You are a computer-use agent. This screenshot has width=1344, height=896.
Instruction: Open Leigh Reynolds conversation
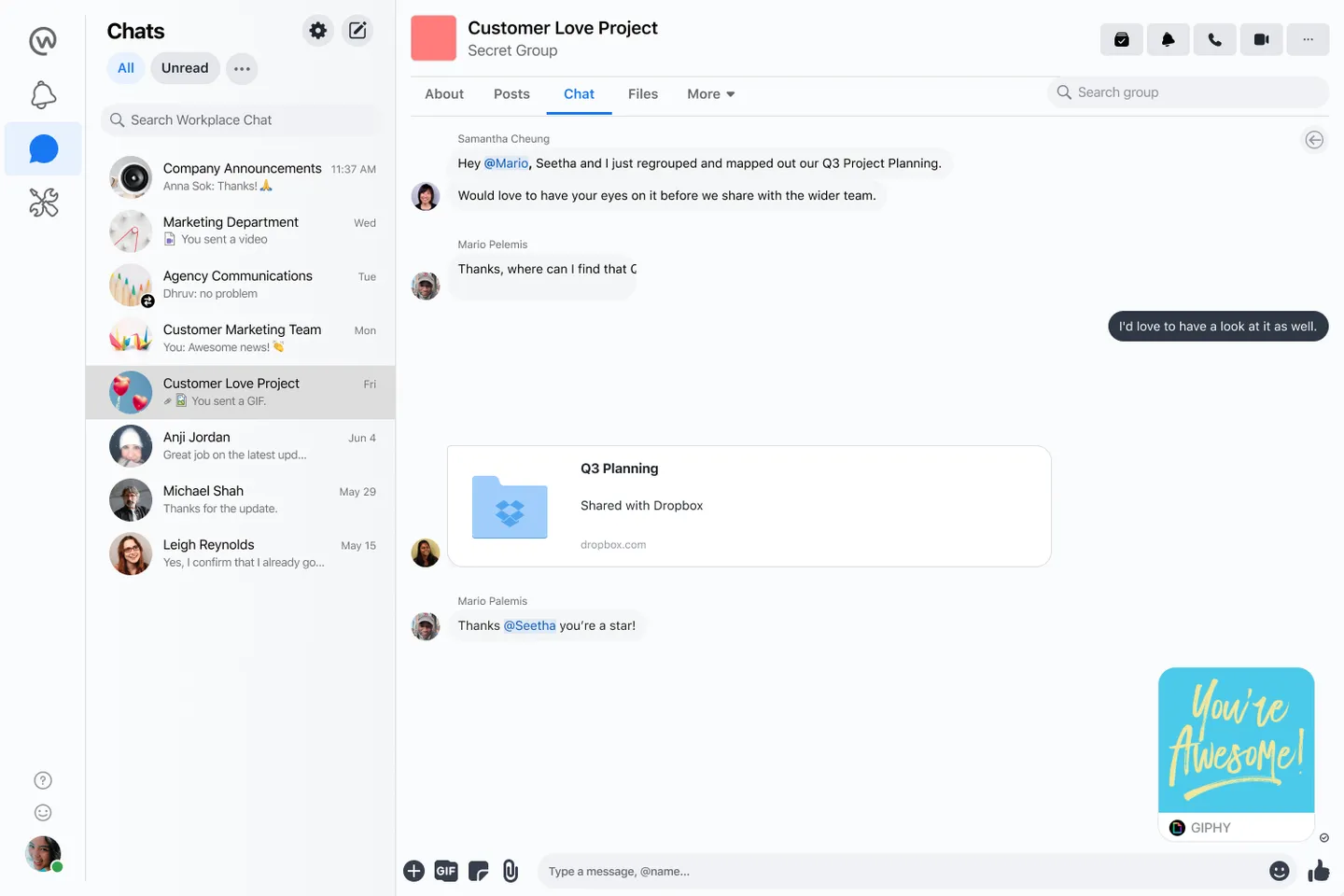coord(241,553)
